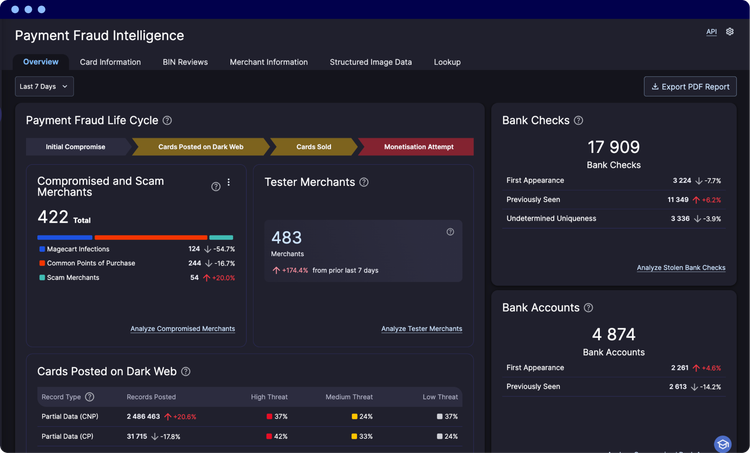Click help icon inside 483 Merchants box
This screenshot has height=453, width=750.
coord(450,232)
